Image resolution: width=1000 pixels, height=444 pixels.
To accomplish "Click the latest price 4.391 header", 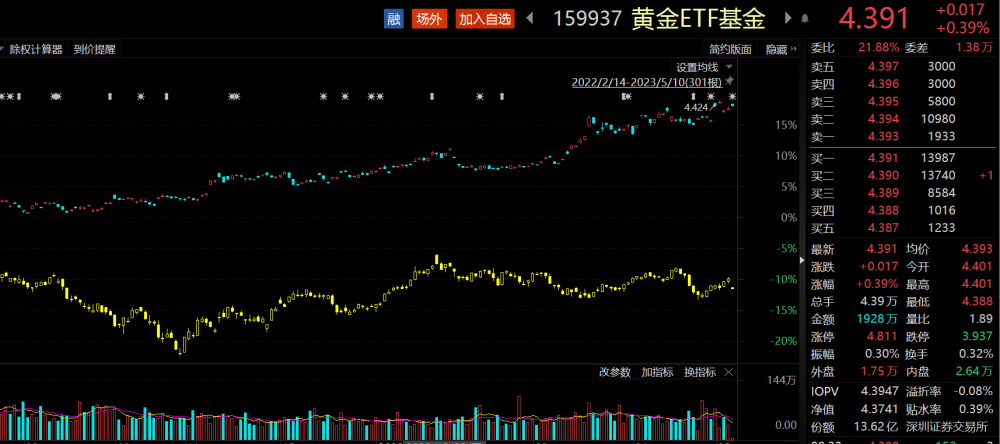I will (x=873, y=18).
